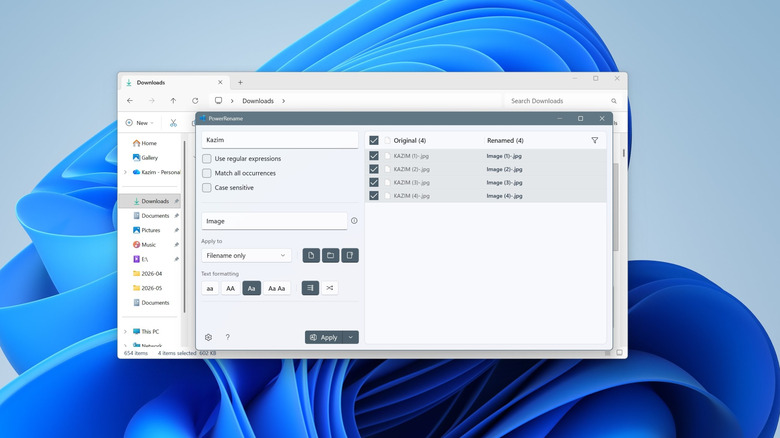Open the PowerRename help question mark
This screenshot has width=780, height=438.
tap(227, 337)
